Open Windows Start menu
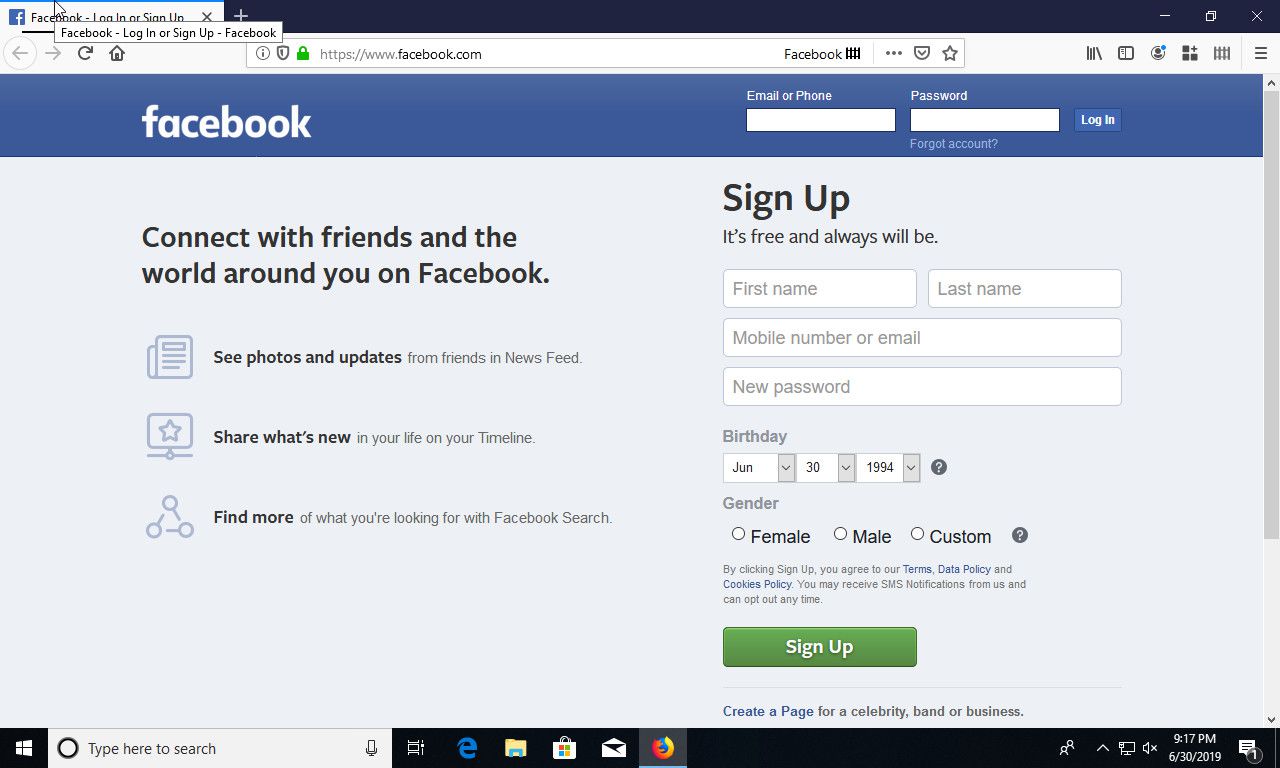The height and width of the screenshot is (768, 1280). [x=24, y=748]
